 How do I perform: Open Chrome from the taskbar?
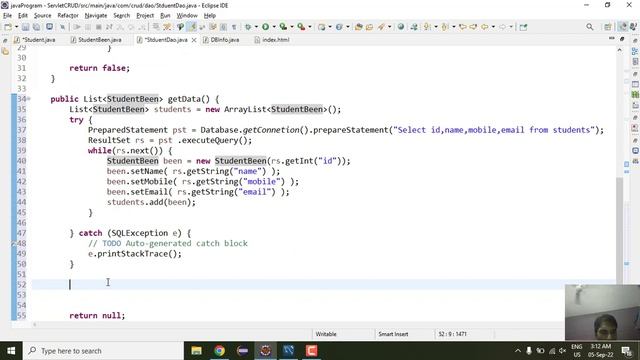[220, 351]
